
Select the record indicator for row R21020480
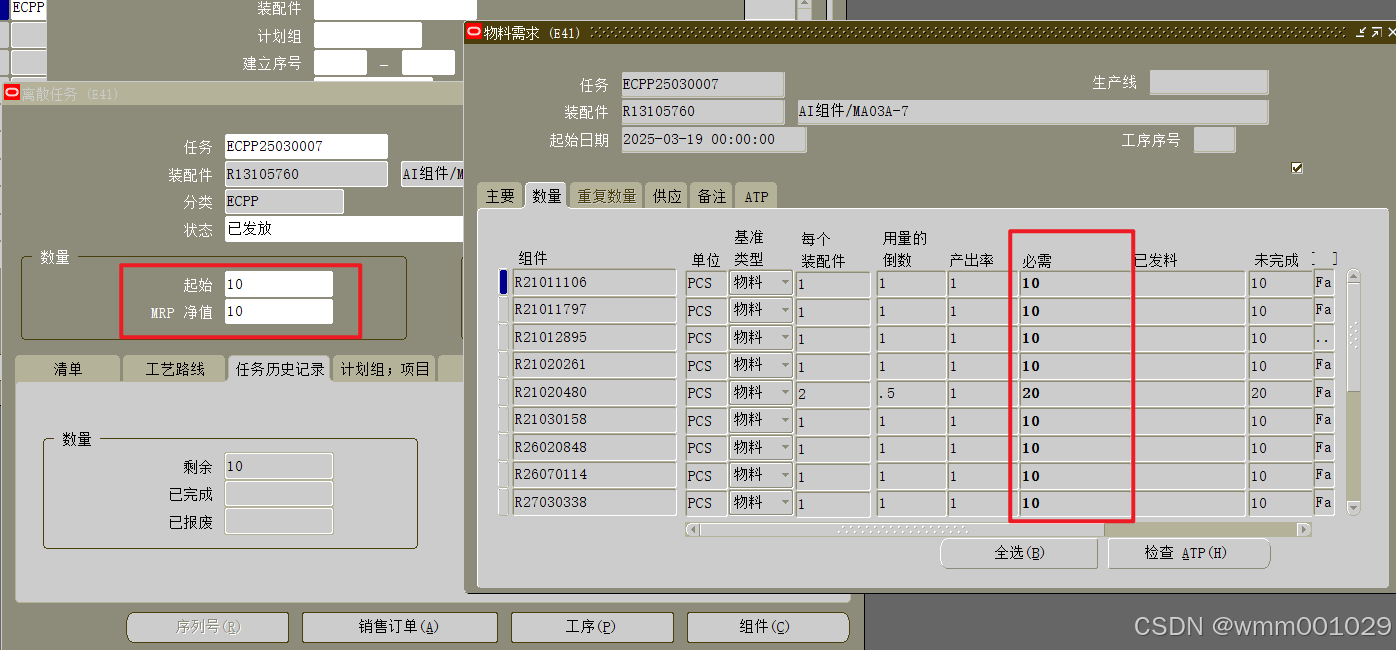tap(504, 393)
